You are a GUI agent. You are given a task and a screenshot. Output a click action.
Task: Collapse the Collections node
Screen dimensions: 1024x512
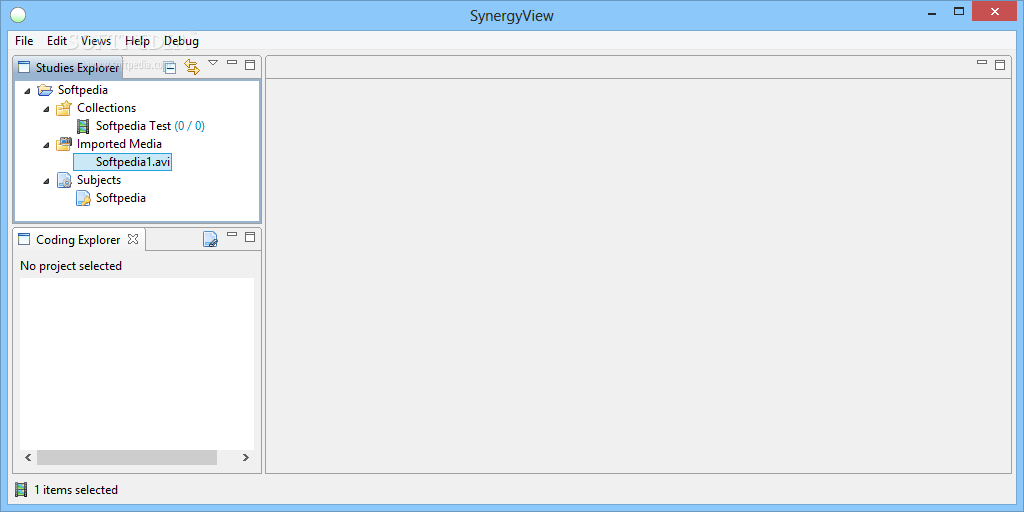coord(46,108)
